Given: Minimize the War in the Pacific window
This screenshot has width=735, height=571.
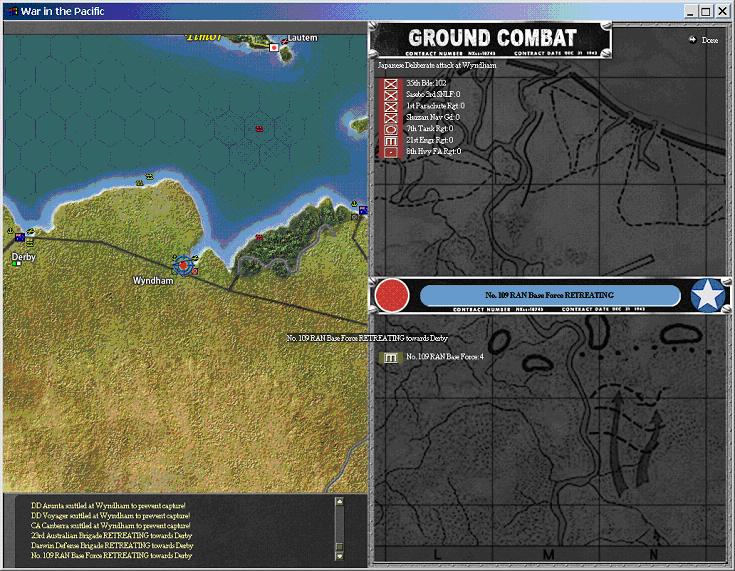Looking at the screenshot, I should pos(690,11).
